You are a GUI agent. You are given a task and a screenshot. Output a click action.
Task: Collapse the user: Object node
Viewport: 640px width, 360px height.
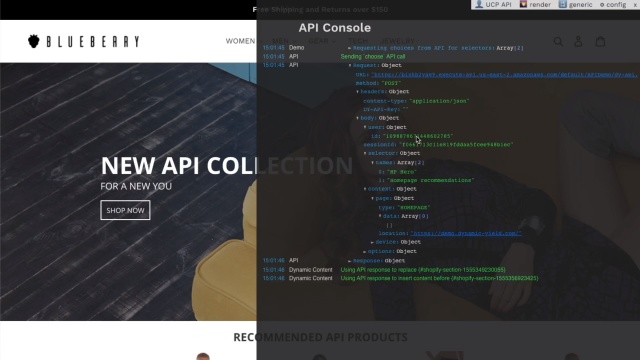point(365,127)
